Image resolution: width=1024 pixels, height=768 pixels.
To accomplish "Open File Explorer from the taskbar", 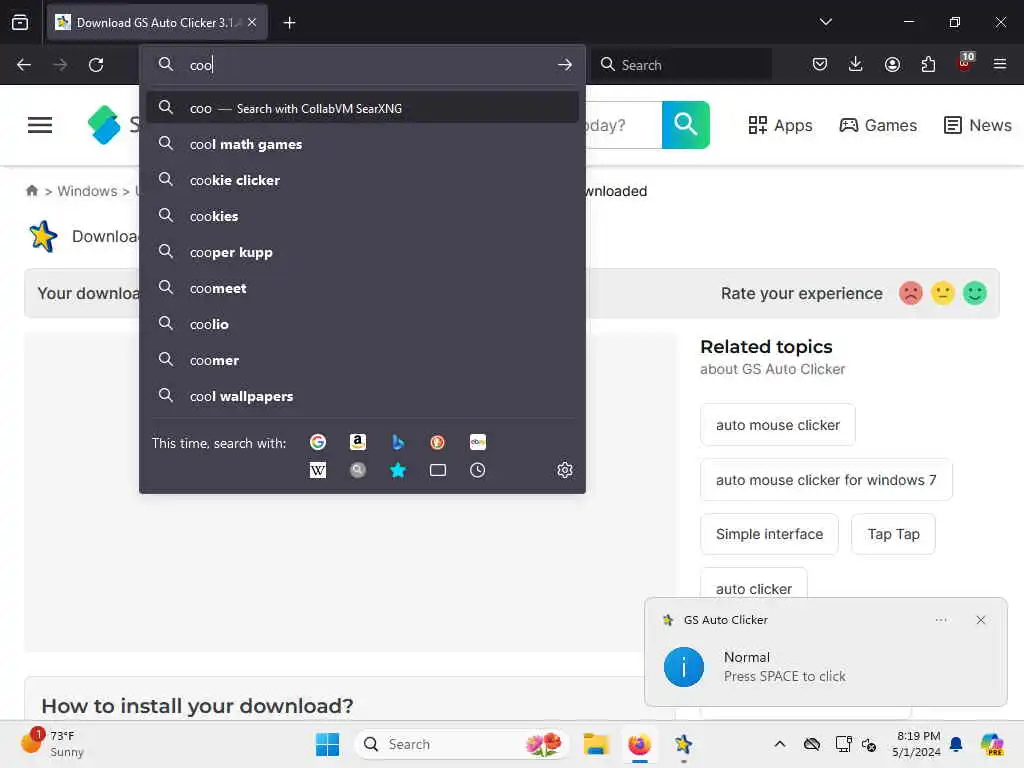I will pos(596,744).
